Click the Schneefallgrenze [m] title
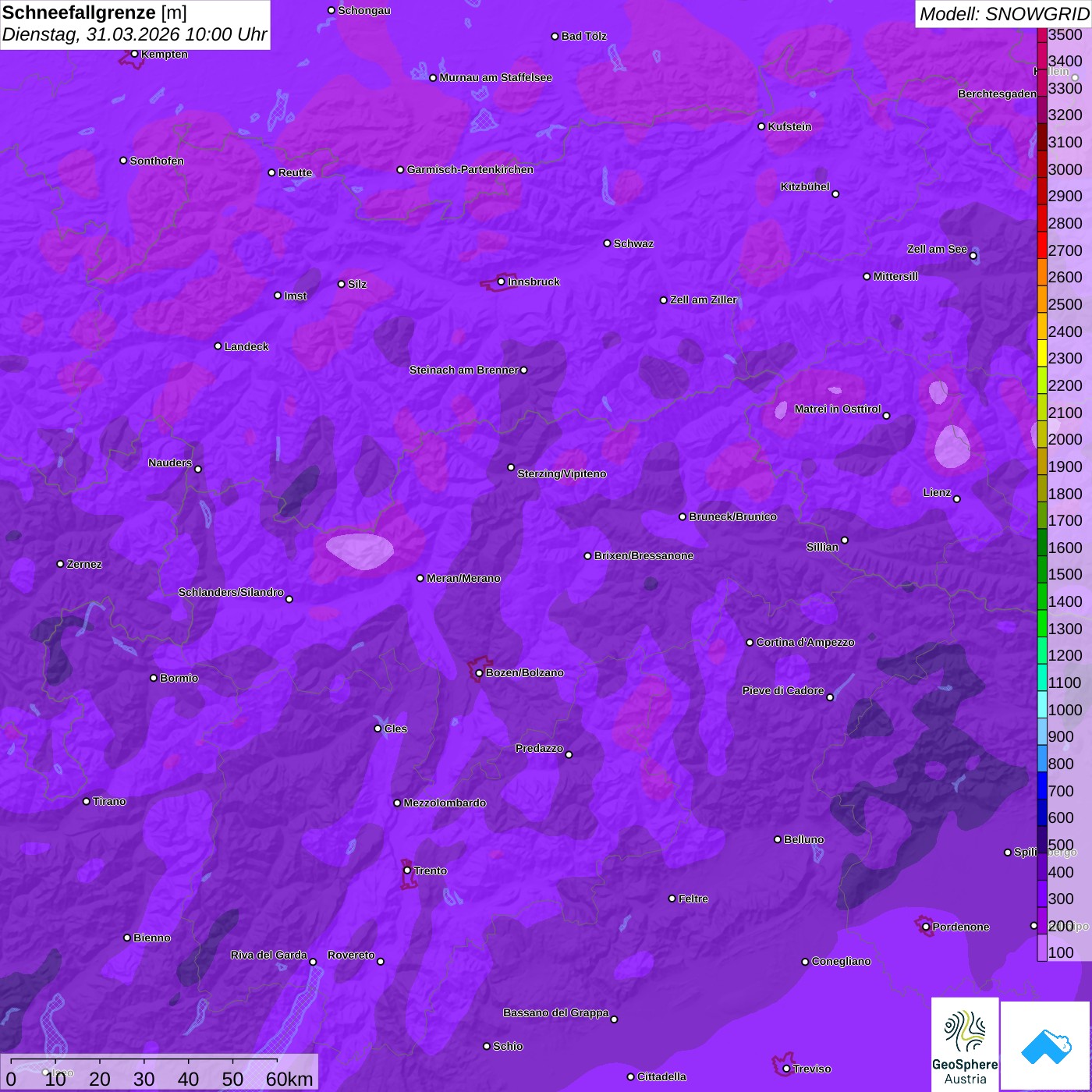 click(x=94, y=12)
